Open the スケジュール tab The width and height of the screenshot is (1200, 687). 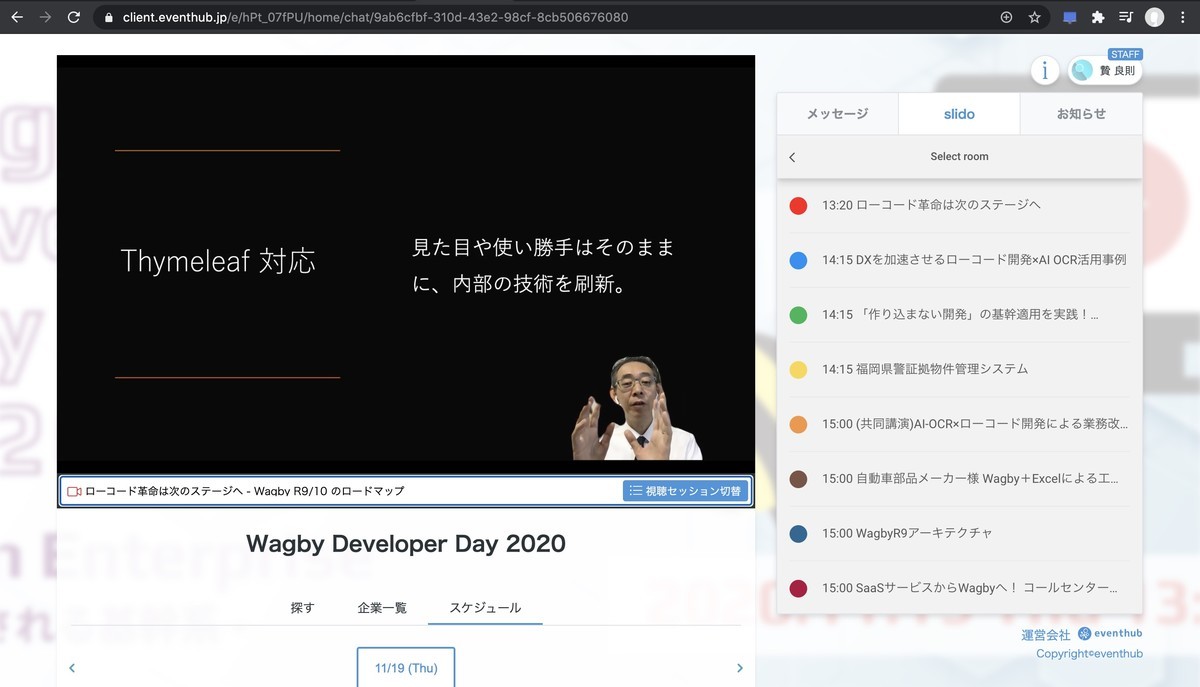tap(485, 608)
